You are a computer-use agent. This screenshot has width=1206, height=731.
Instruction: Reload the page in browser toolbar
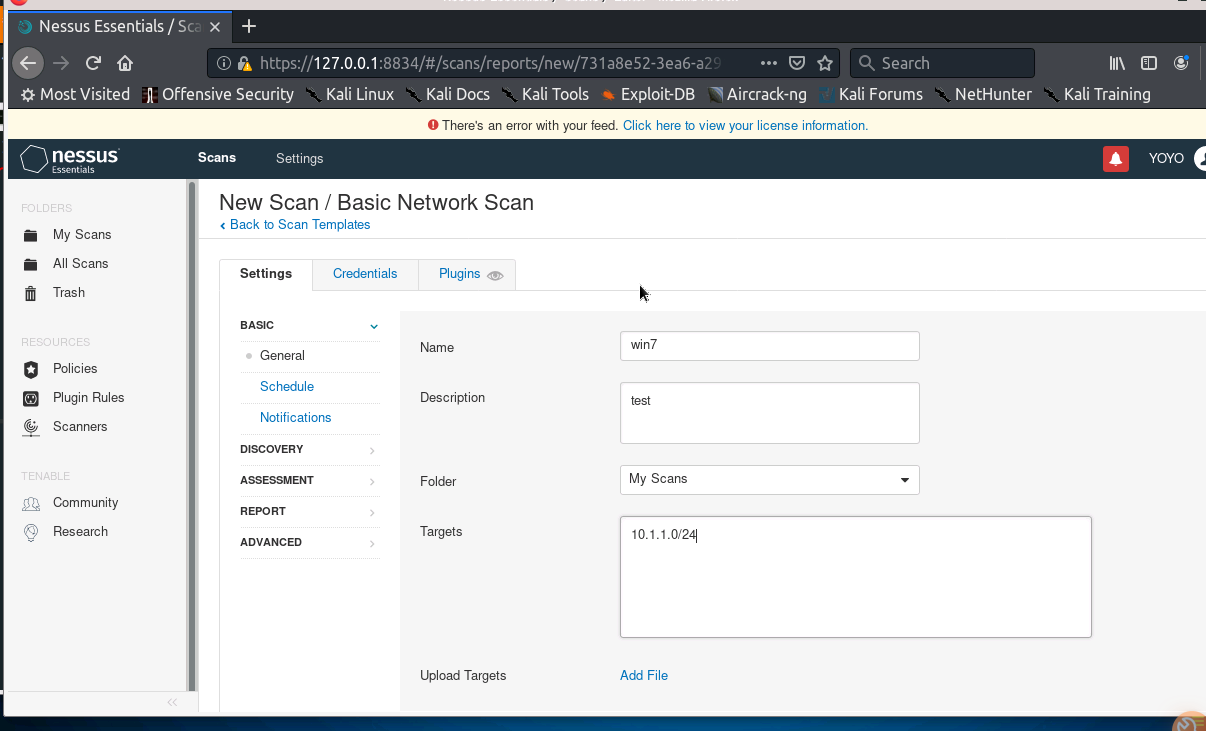[x=93, y=63]
